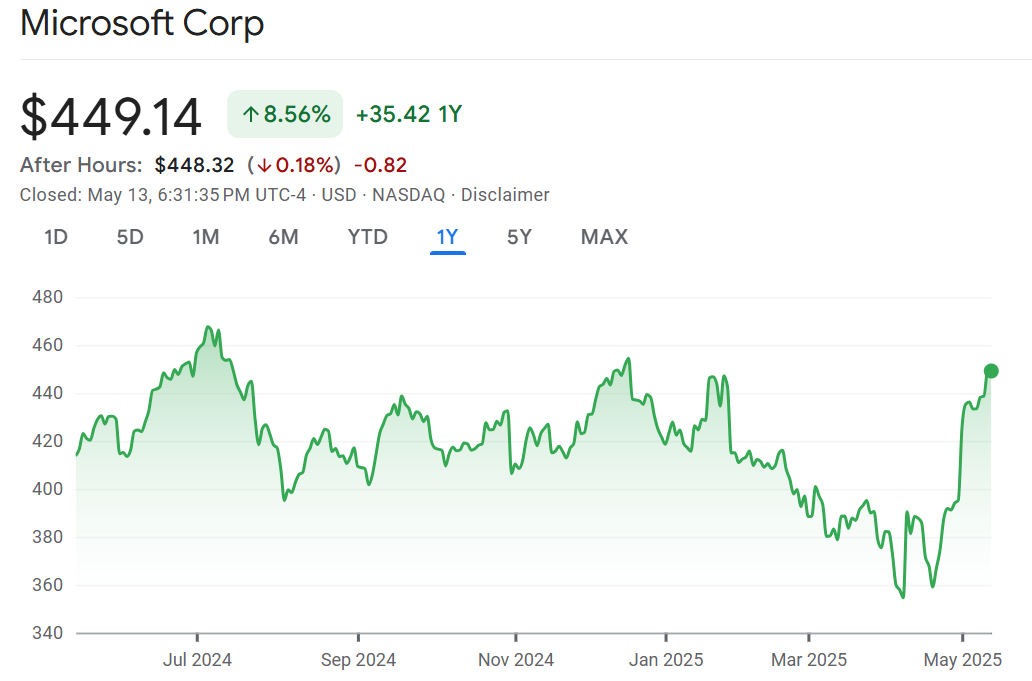The width and height of the screenshot is (1032, 681).
Task: Click the green current price dot
Action: click(x=991, y=371)
